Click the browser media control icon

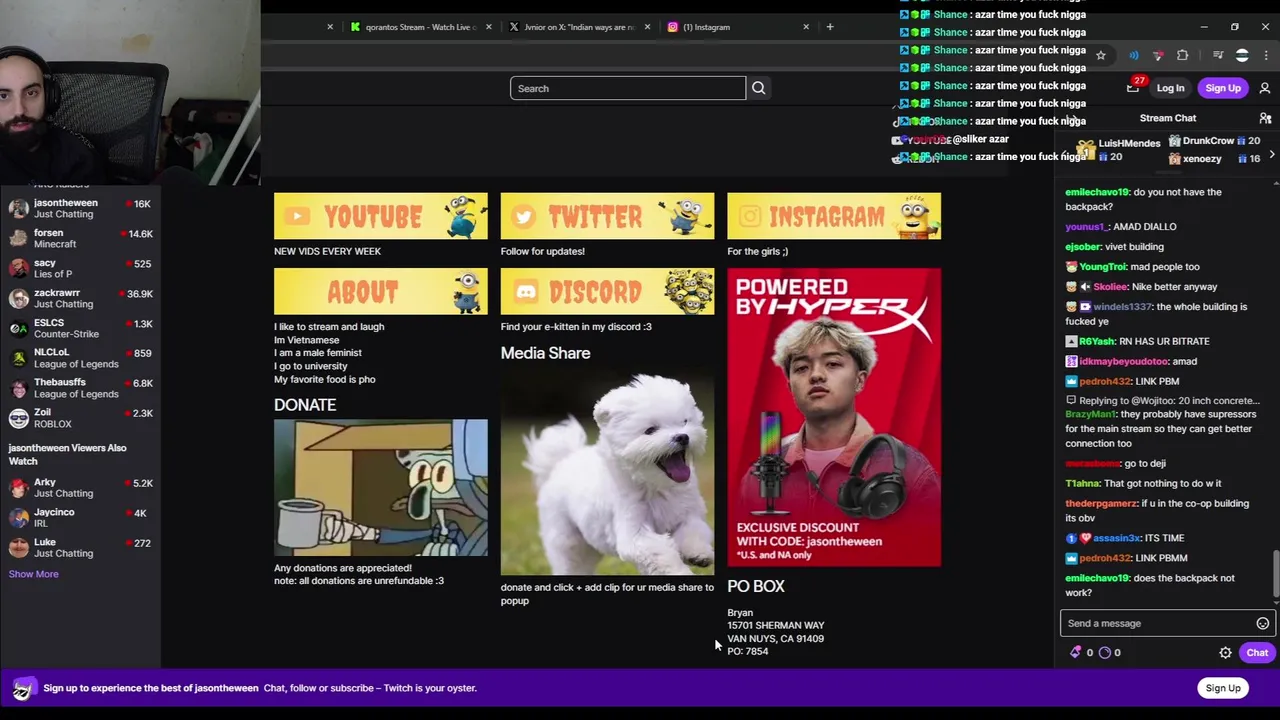[1218, 55]
